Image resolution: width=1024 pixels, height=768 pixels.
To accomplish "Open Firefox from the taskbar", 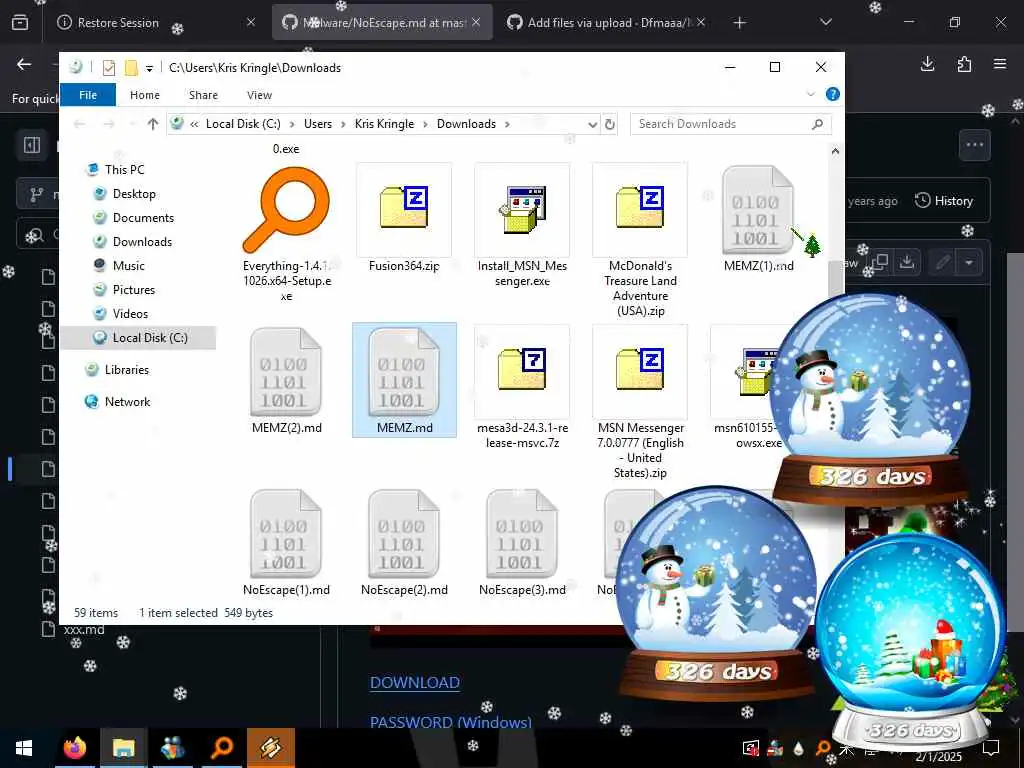I will tap(74, 747).
